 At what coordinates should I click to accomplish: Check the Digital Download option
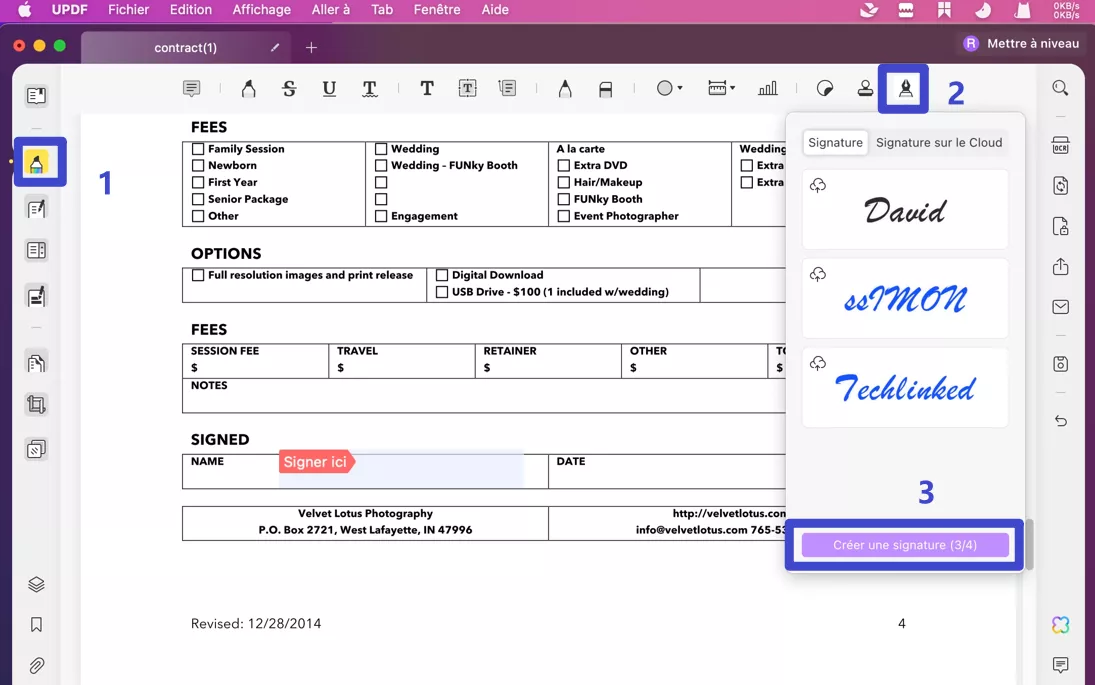(x=442, y=274)
